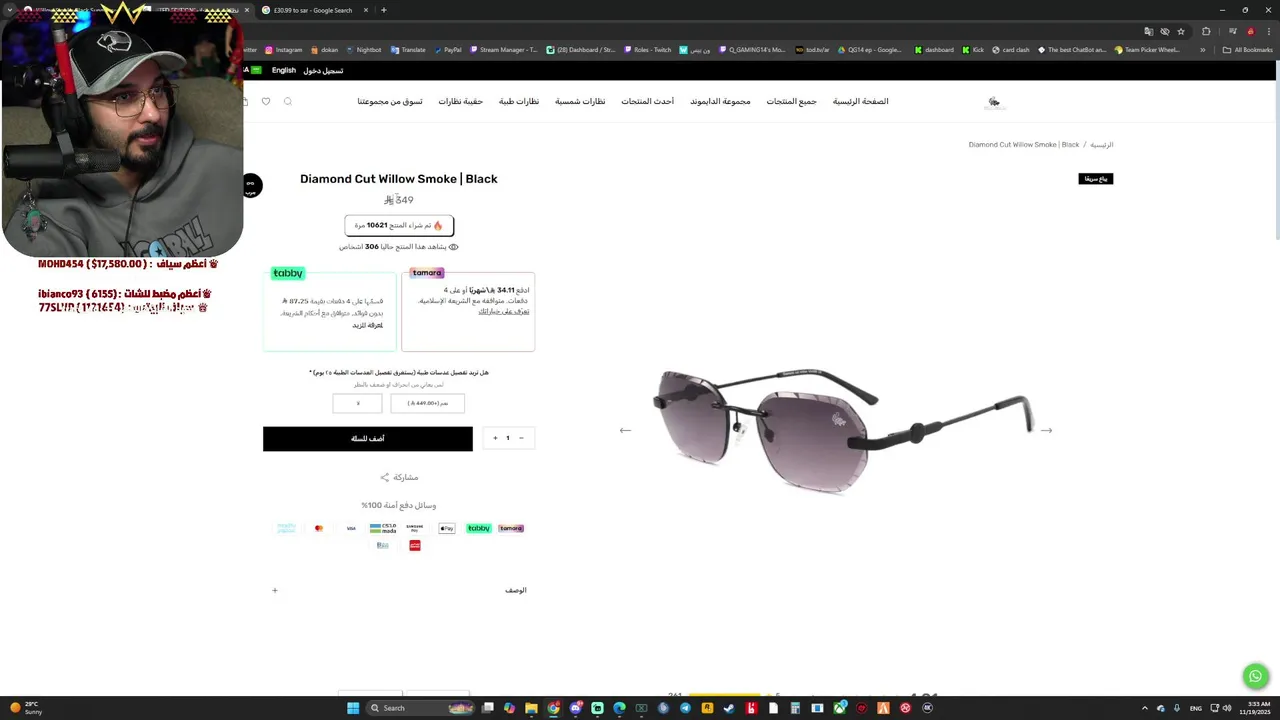
Task: Click the tabby payment badge below cart
Action: click(479, 528)
